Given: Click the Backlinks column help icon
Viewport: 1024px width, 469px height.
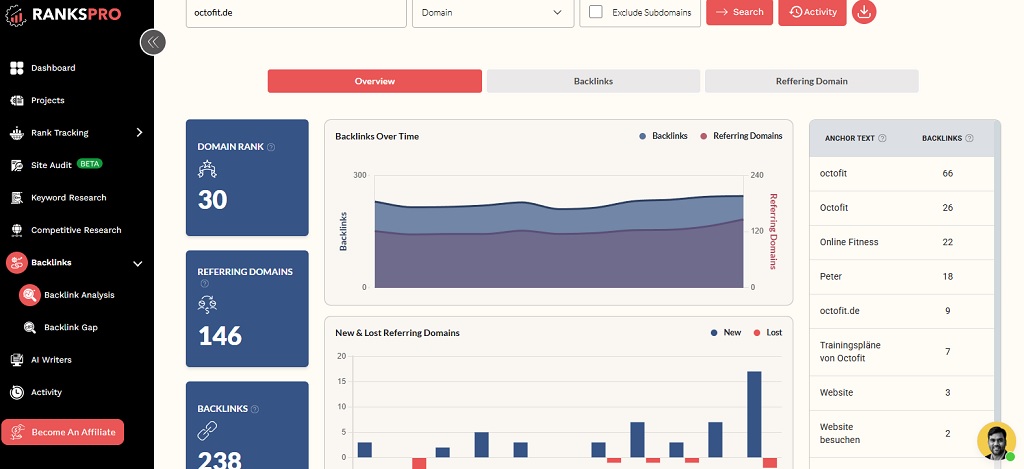Looking at the screenshot, I should pyautogui.click(x=969, y=138).
